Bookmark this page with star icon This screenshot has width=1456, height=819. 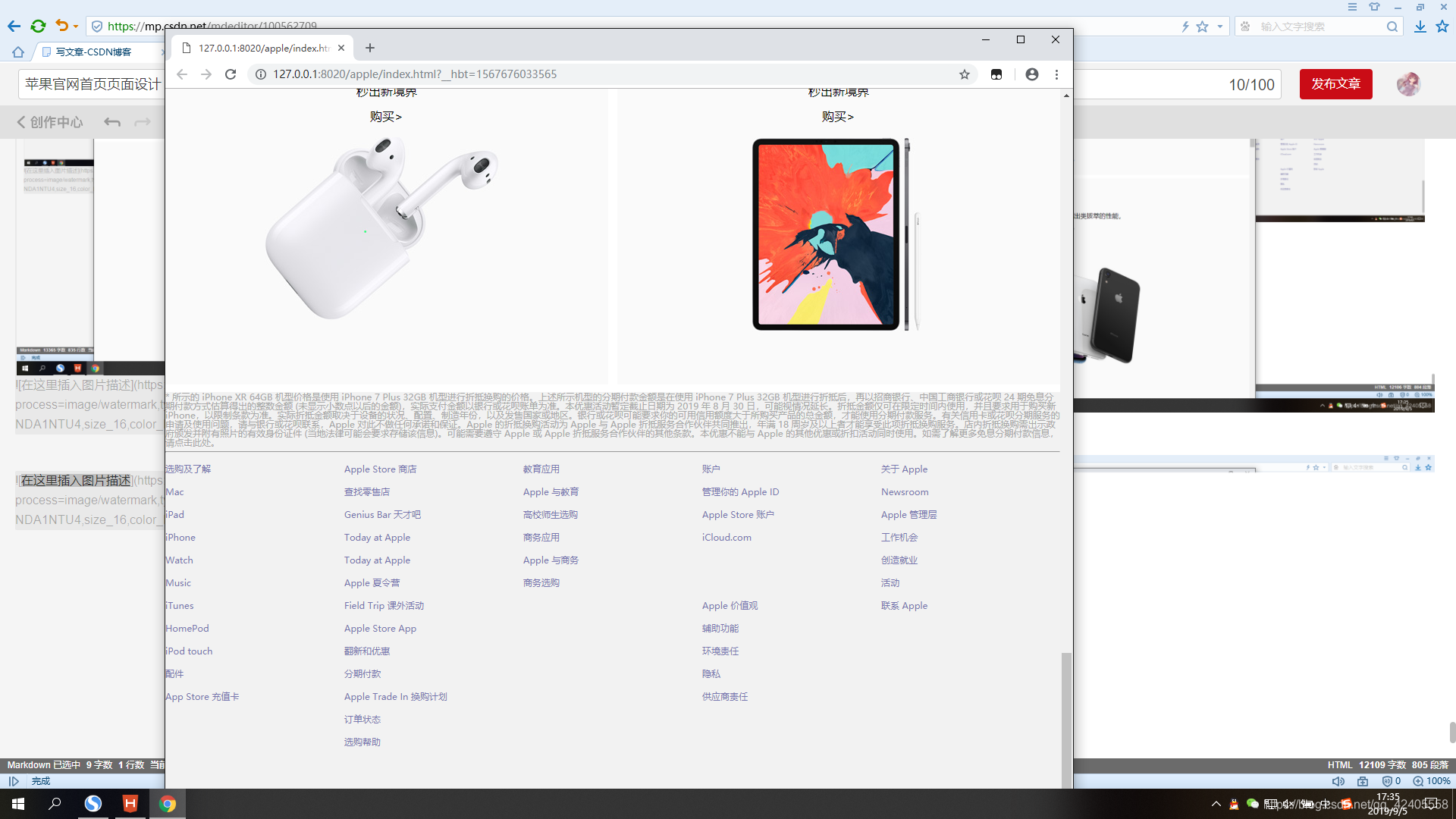click(x=964, y=74)
